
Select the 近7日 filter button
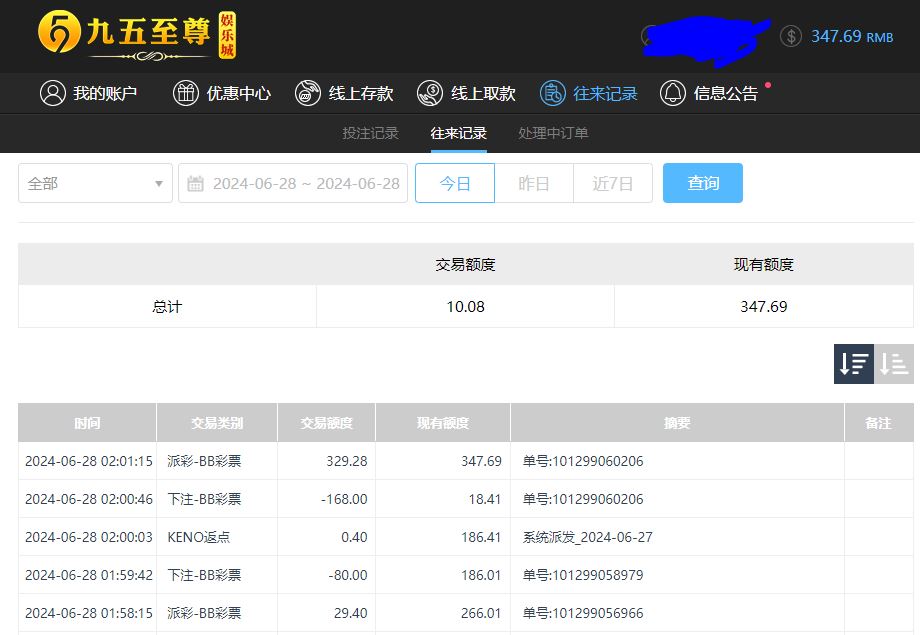pos(613,183)
